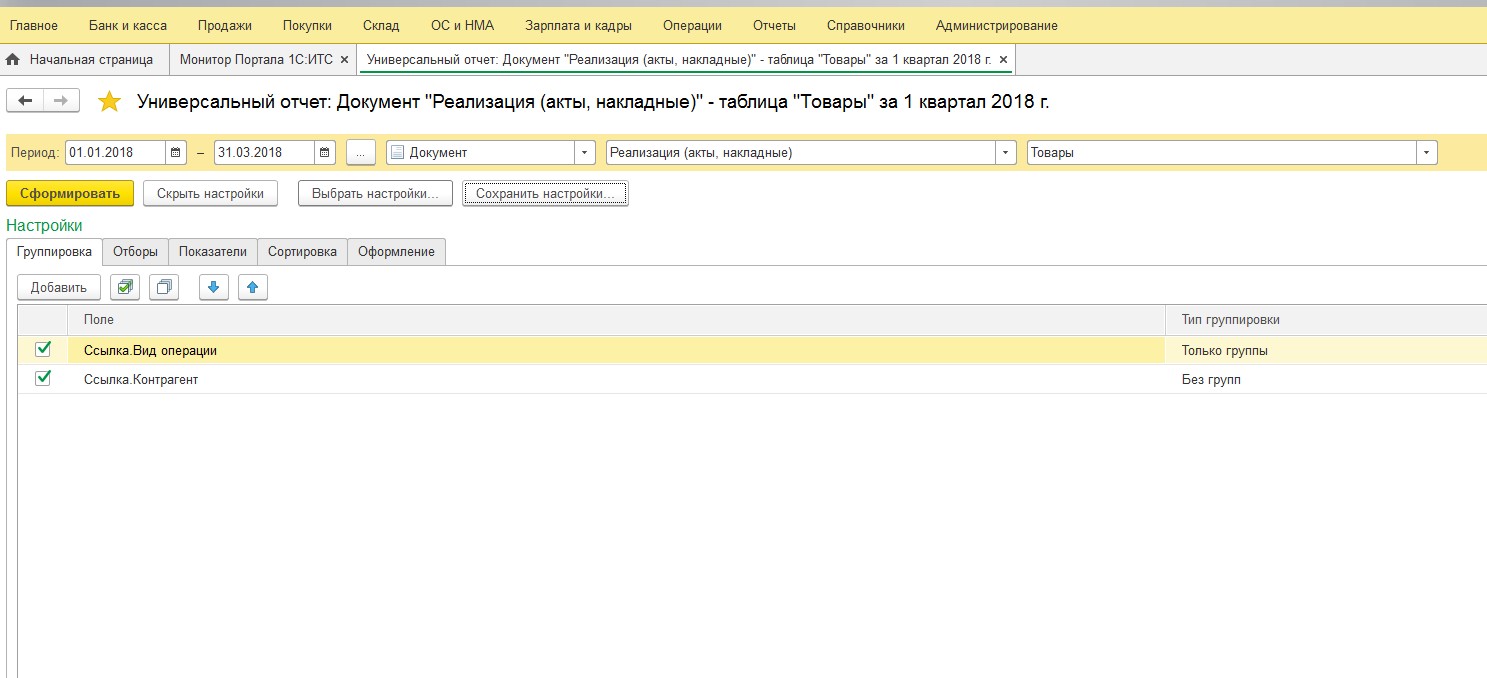Click the period selection ellipsis button
Screen dimensions: 1487x678
361,153
